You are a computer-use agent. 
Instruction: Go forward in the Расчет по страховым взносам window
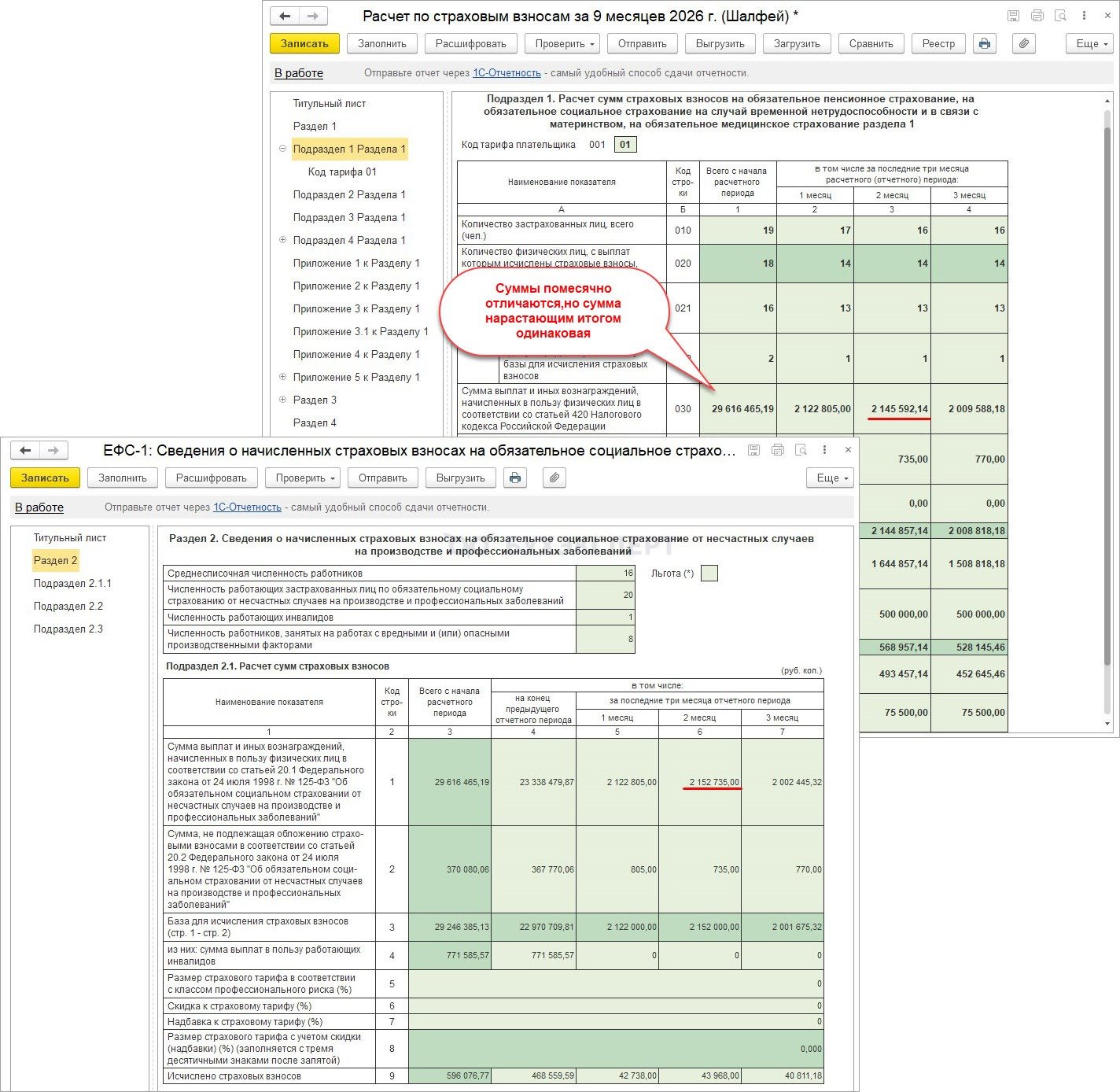(313, 16)
